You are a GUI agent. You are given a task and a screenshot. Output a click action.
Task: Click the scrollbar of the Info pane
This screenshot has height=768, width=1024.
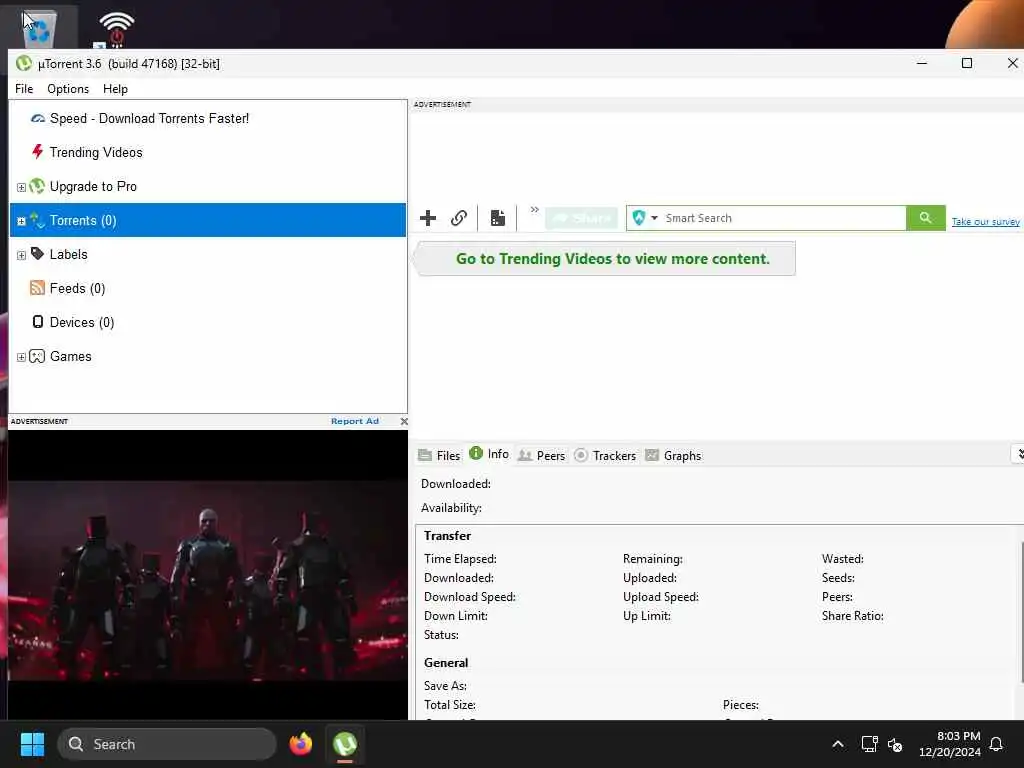tap(1022, 614)
